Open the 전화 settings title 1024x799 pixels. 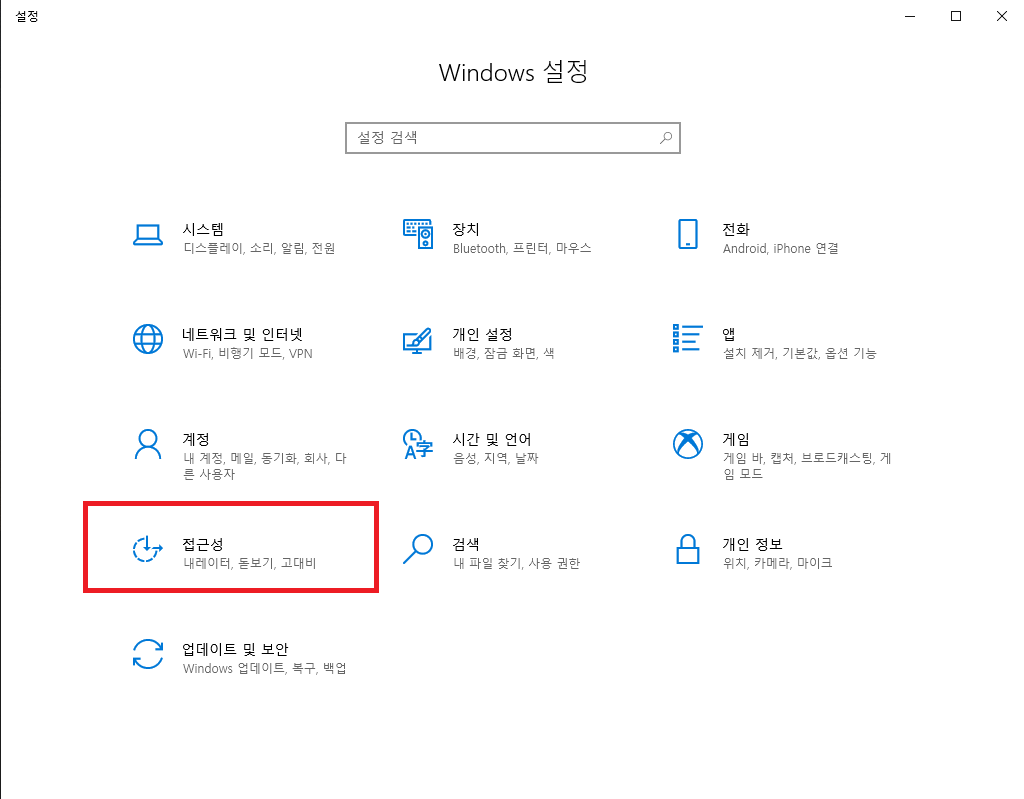coord(736,229)
